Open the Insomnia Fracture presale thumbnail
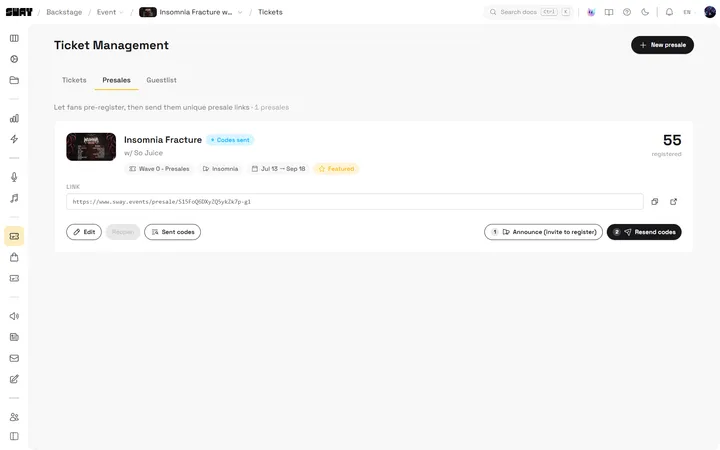Screen dimensions: 720x450 tap(91, 147)
